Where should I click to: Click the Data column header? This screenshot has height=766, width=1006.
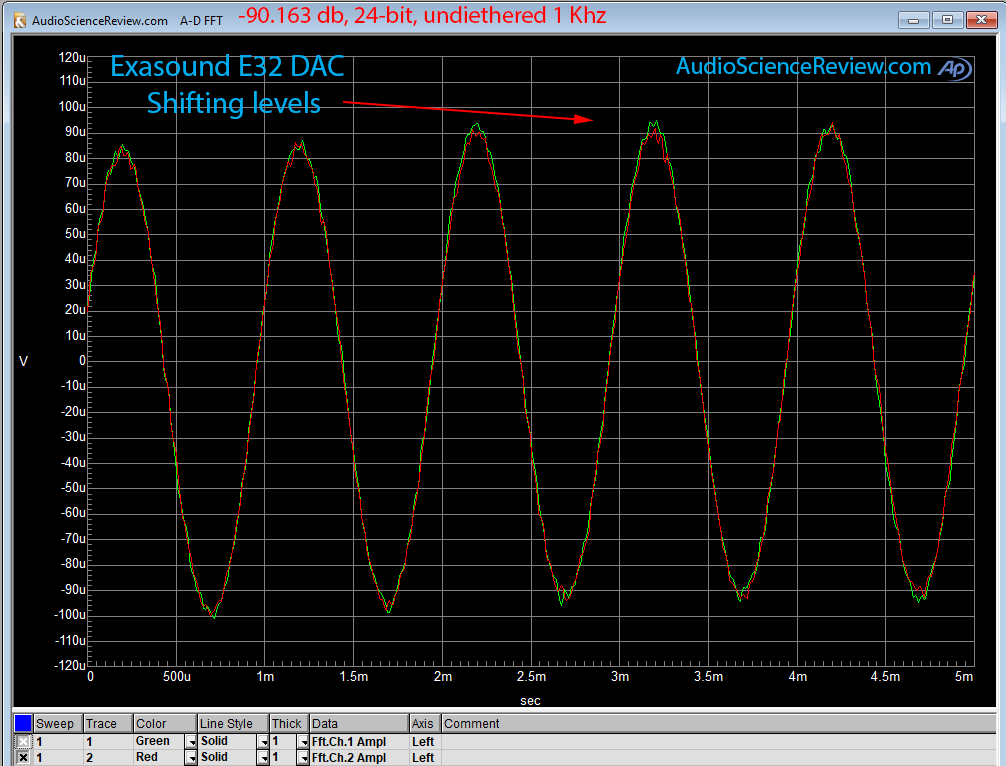tap(359, 724)
